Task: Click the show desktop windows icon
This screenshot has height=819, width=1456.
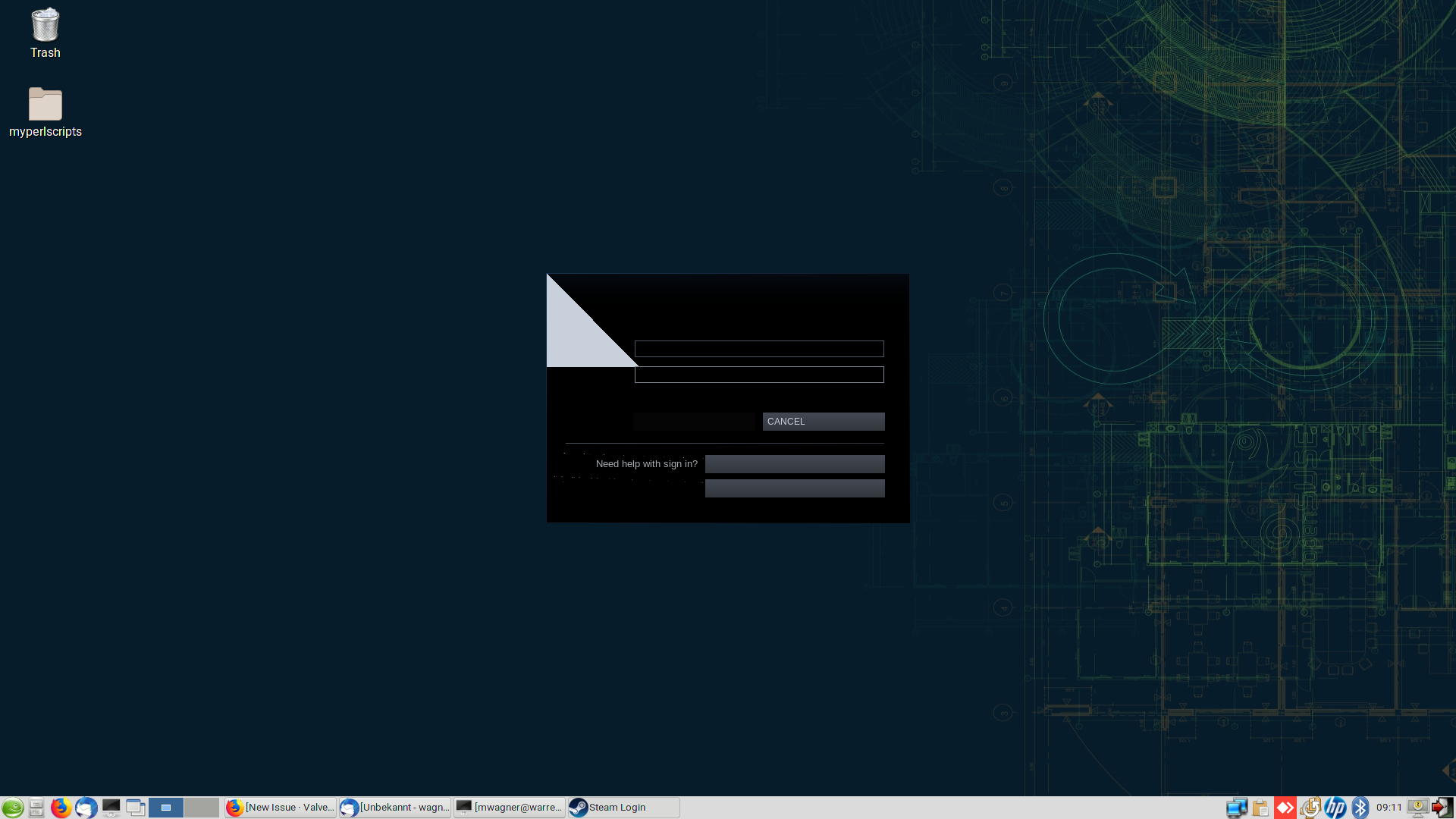Action: click(136, 808)
